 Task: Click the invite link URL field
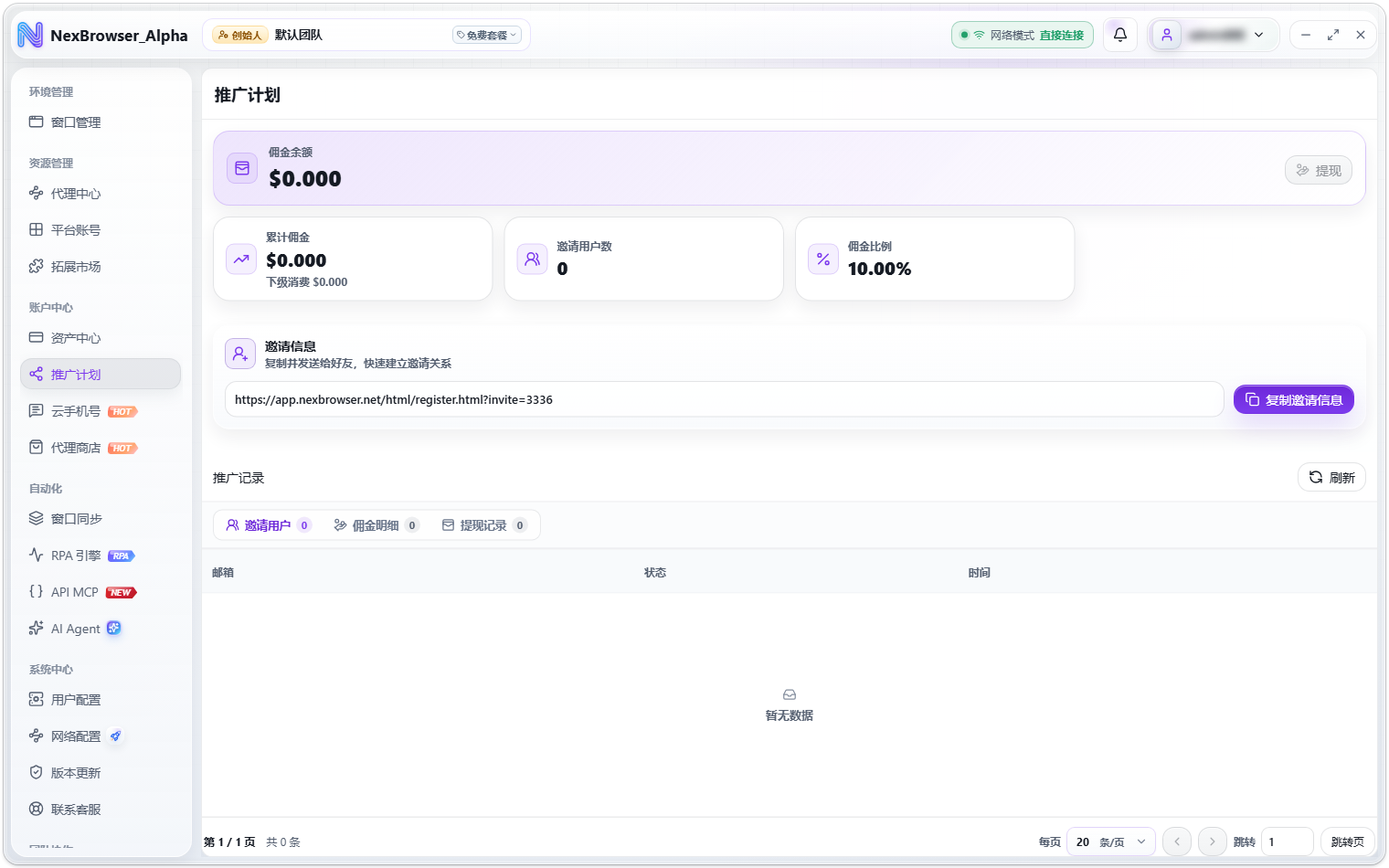point(724,399)
